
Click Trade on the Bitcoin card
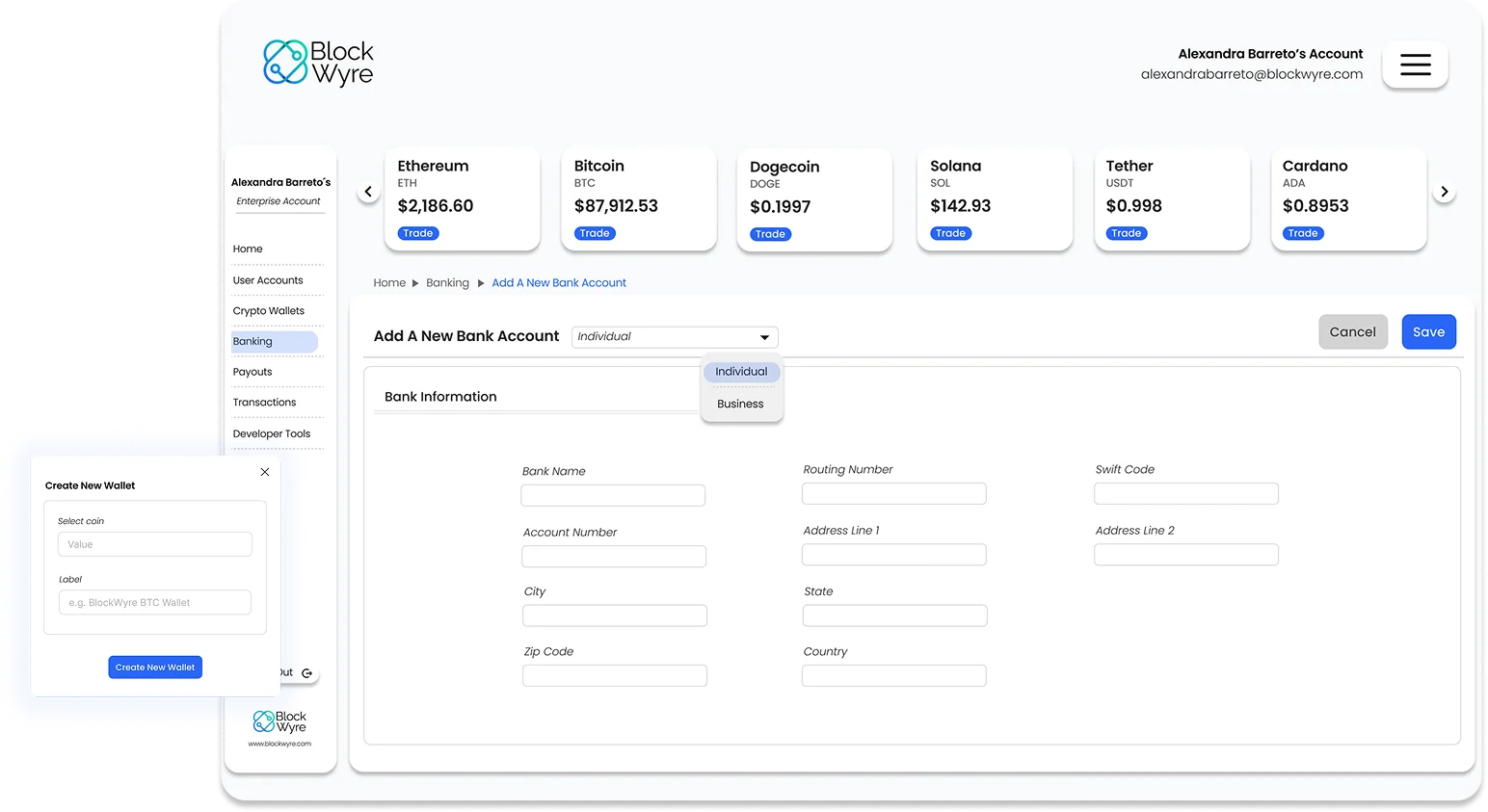[594, 233]
